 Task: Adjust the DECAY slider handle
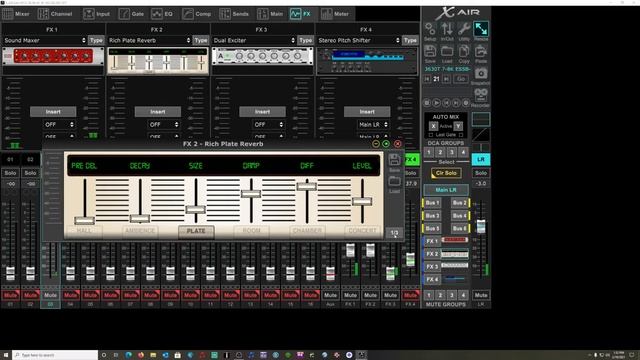[140, 219]
